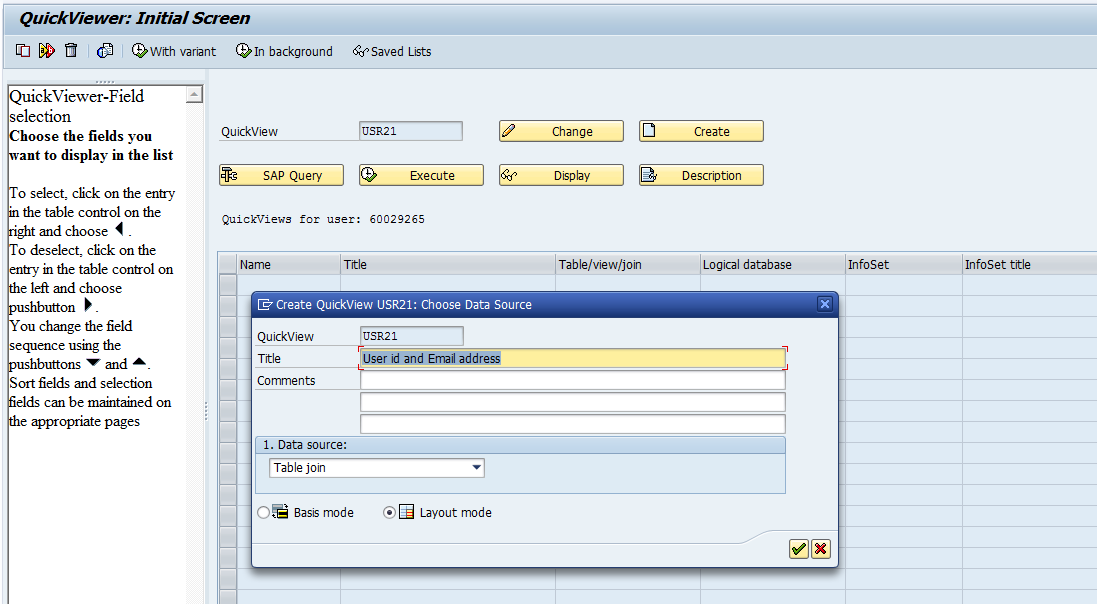Select the Copy QuickView toolbar icon
Image resolution: width=1097 pixels, height=604 pixels.
[22, 50]
